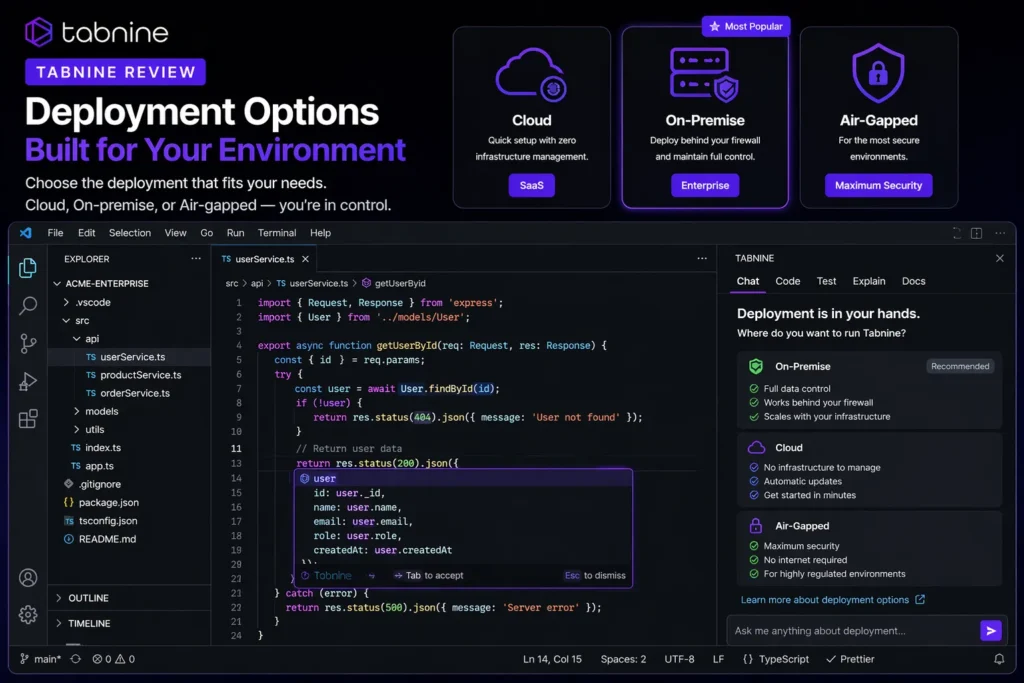Click the Maximum Security button
The height and width of the screenshot is (683, 1024).
click(878, 185)
